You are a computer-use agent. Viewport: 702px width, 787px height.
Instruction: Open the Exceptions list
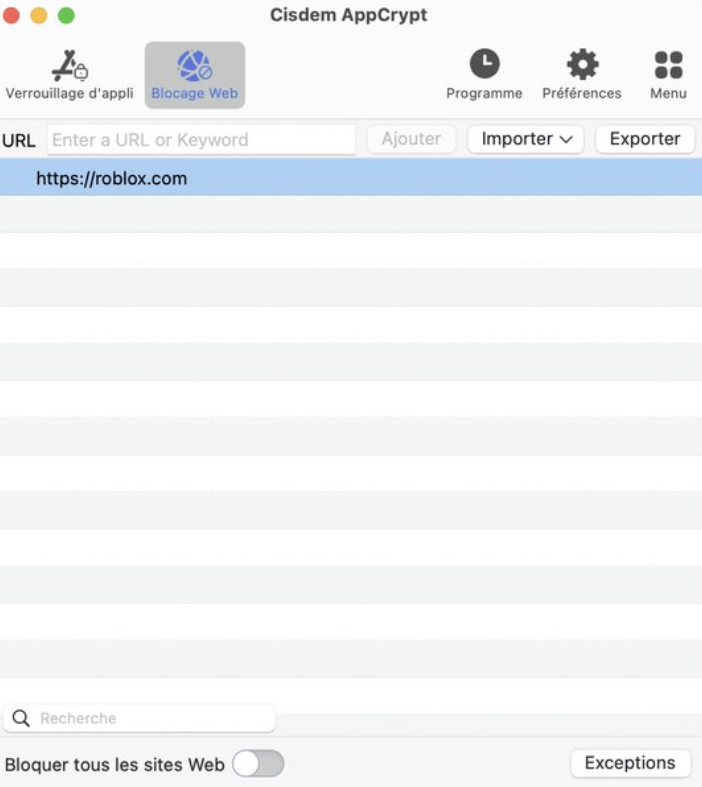pos(630,763)
